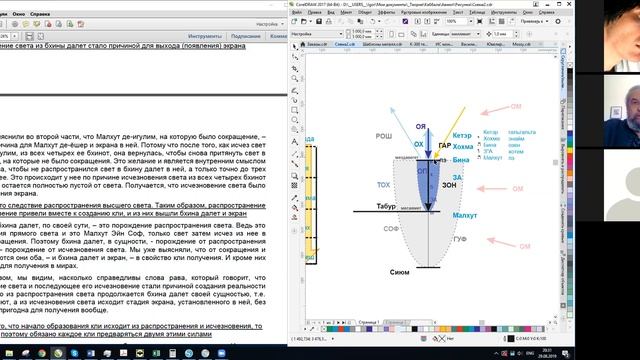Image resolution: width=640 pixels, height=360 pixels.
Task: Open the Справка menu in CorelDRAW
Action: point(546,12)
